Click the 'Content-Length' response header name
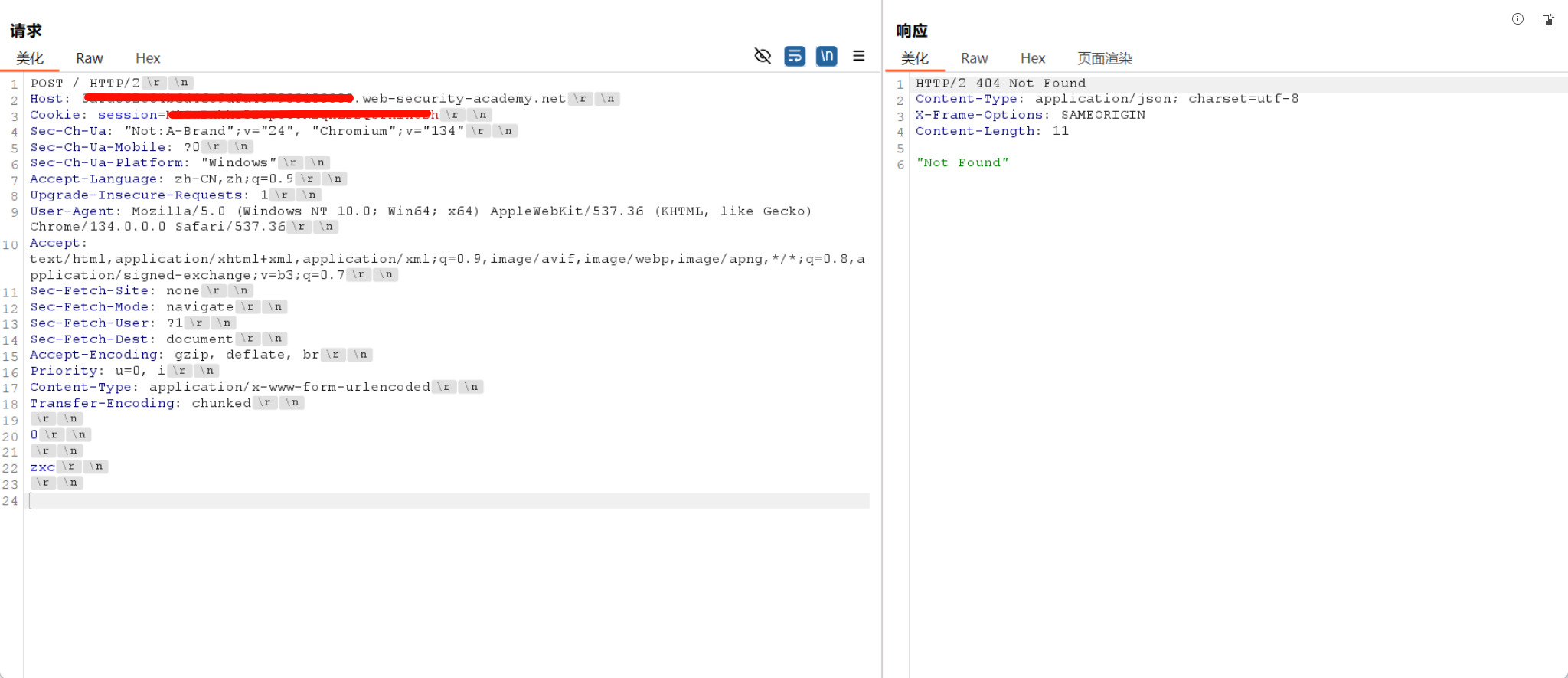Image resolution: width=1568 pixels, height=678 pixels. point(975,131)
